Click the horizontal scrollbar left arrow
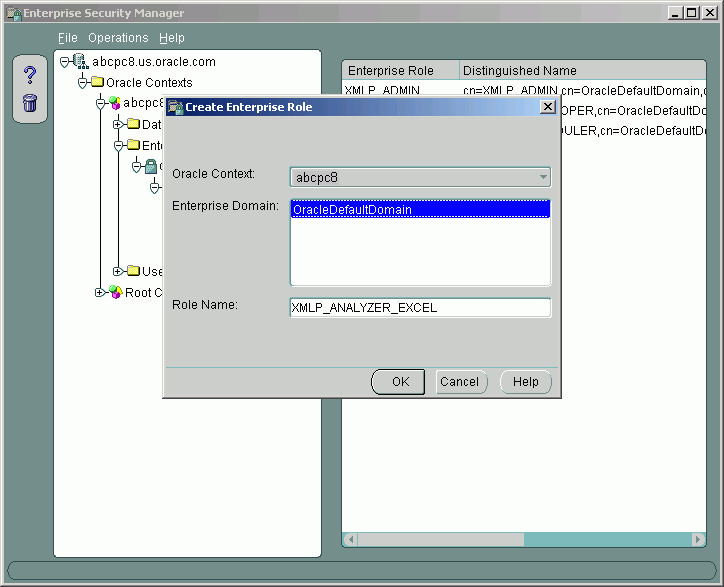 [x=350, y=539]
